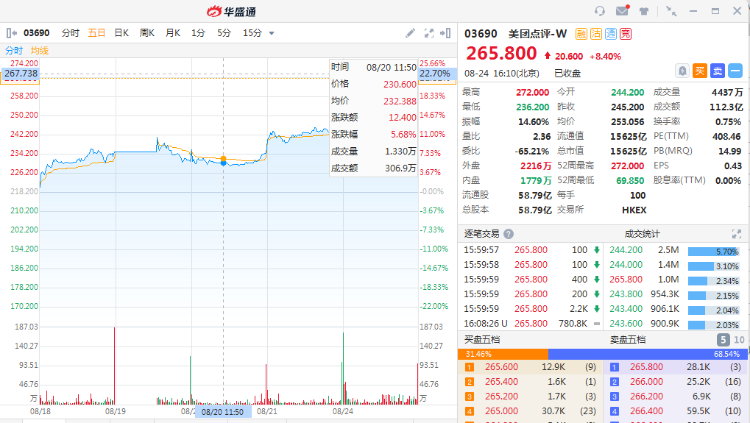Click the orange 31.46% bid ratio bar
This screenshot has width=750, height=423.
503,354
